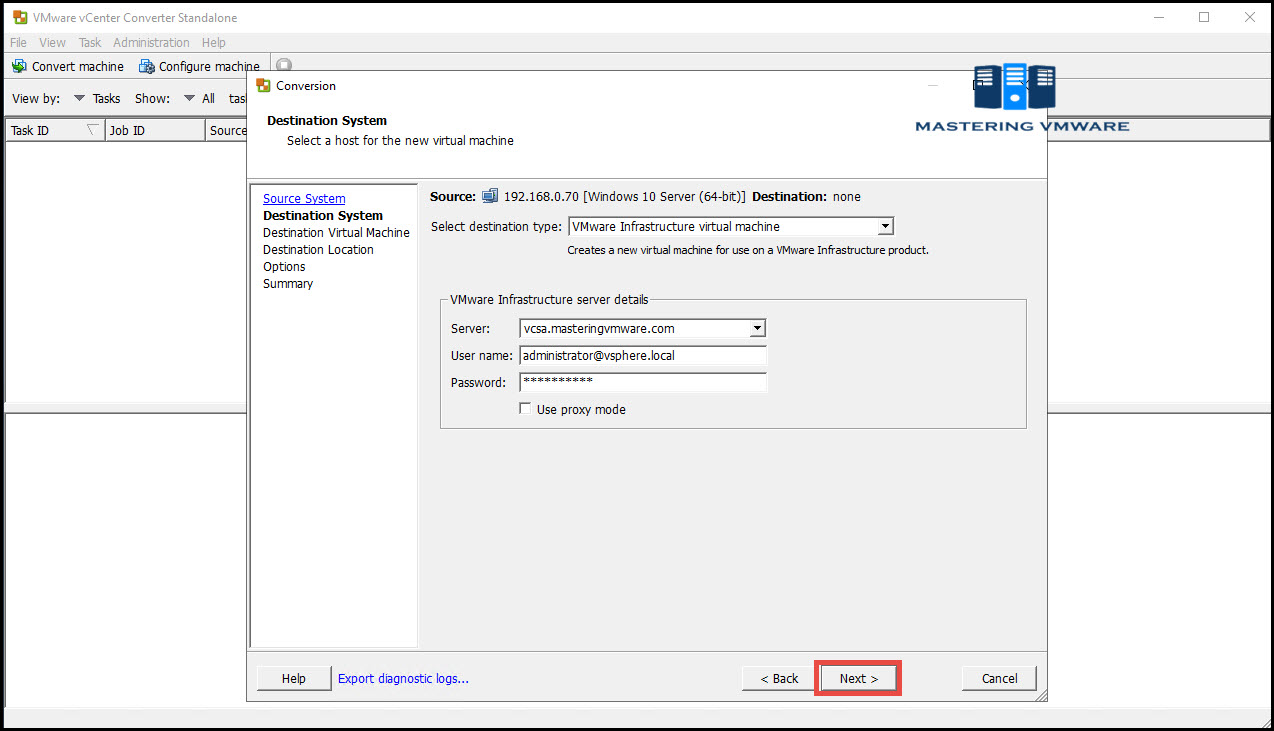Select Summary wizard step

point(288,283)
